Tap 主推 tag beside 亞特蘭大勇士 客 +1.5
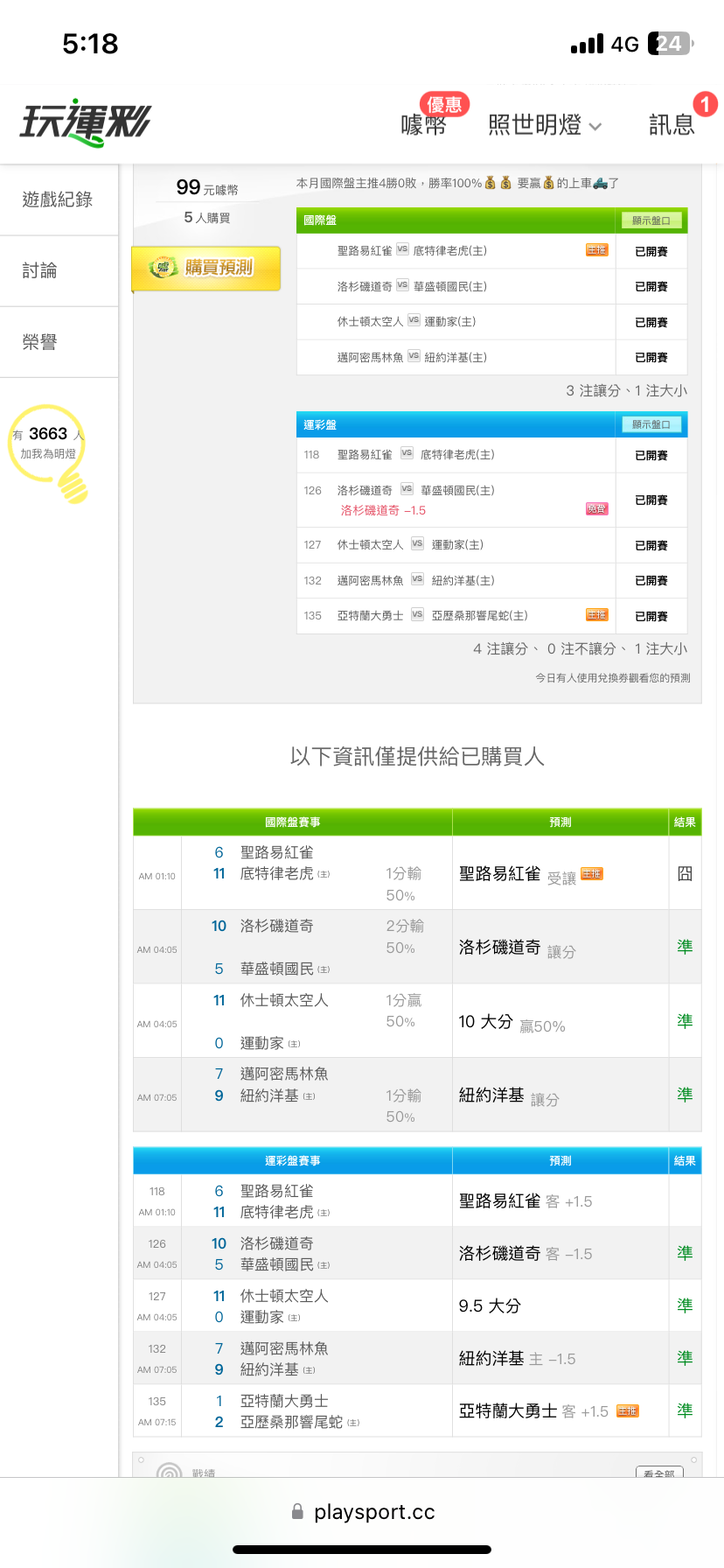 (x=628, y=1410)
